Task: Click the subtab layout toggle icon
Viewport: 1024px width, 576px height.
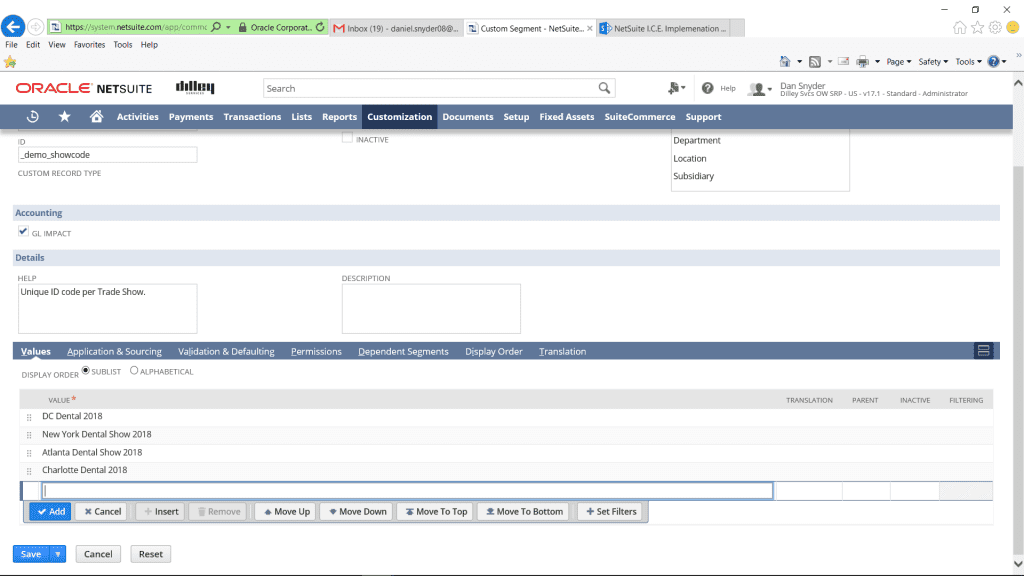Action: (984, 351)
